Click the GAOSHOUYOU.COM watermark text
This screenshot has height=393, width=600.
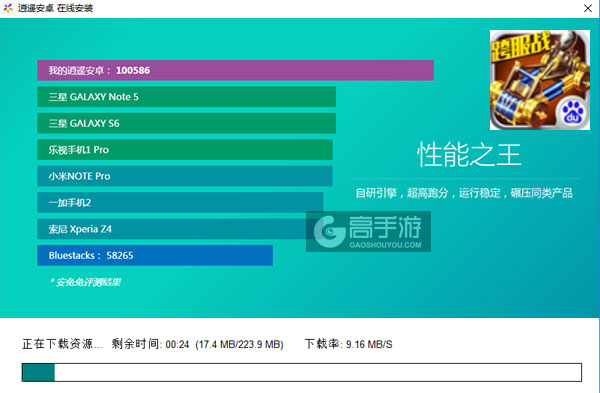tap(385, 245)
